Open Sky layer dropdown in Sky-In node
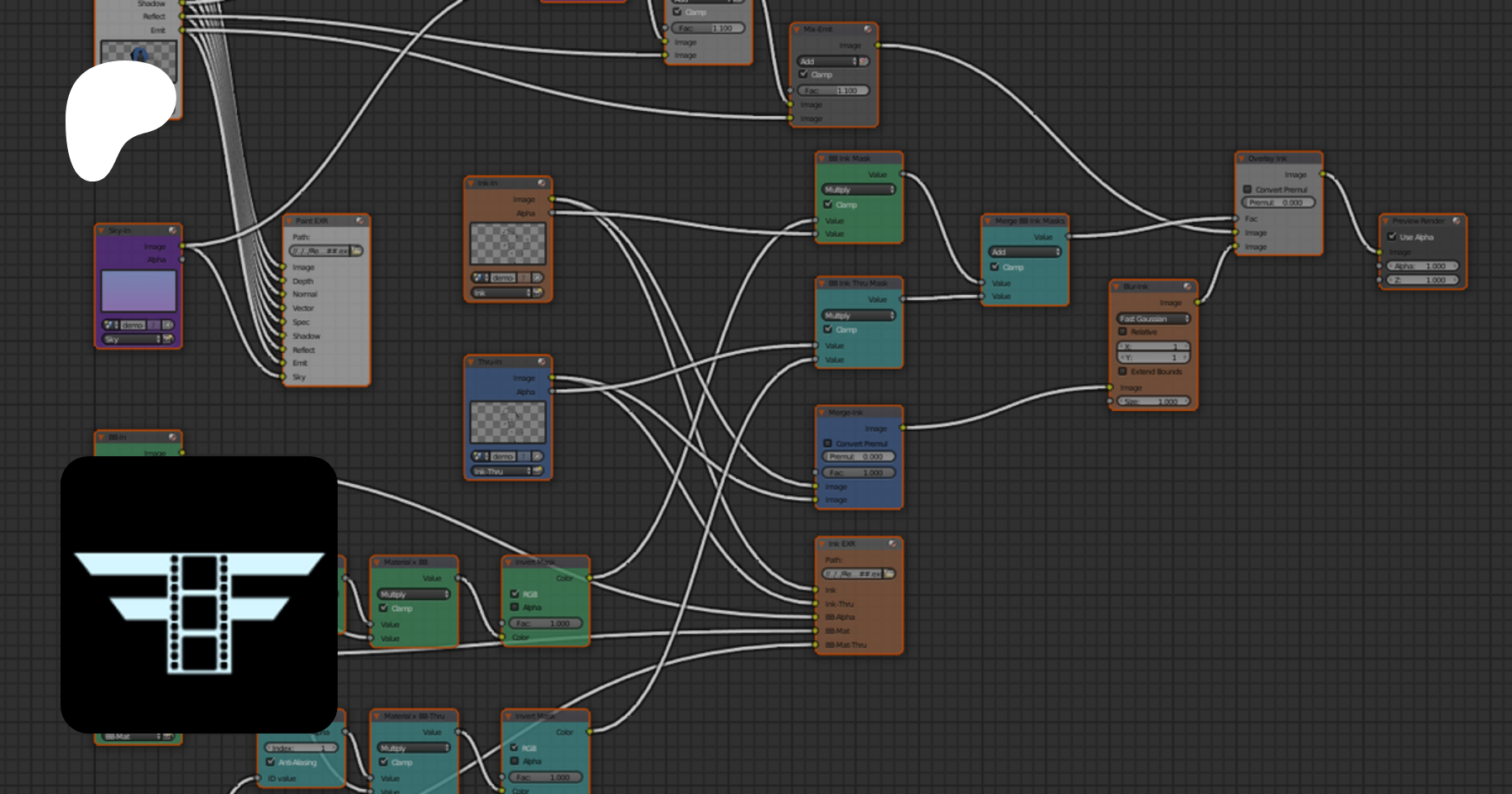The width and height of the screenshot is (1512, 794). tap(132, 339)
